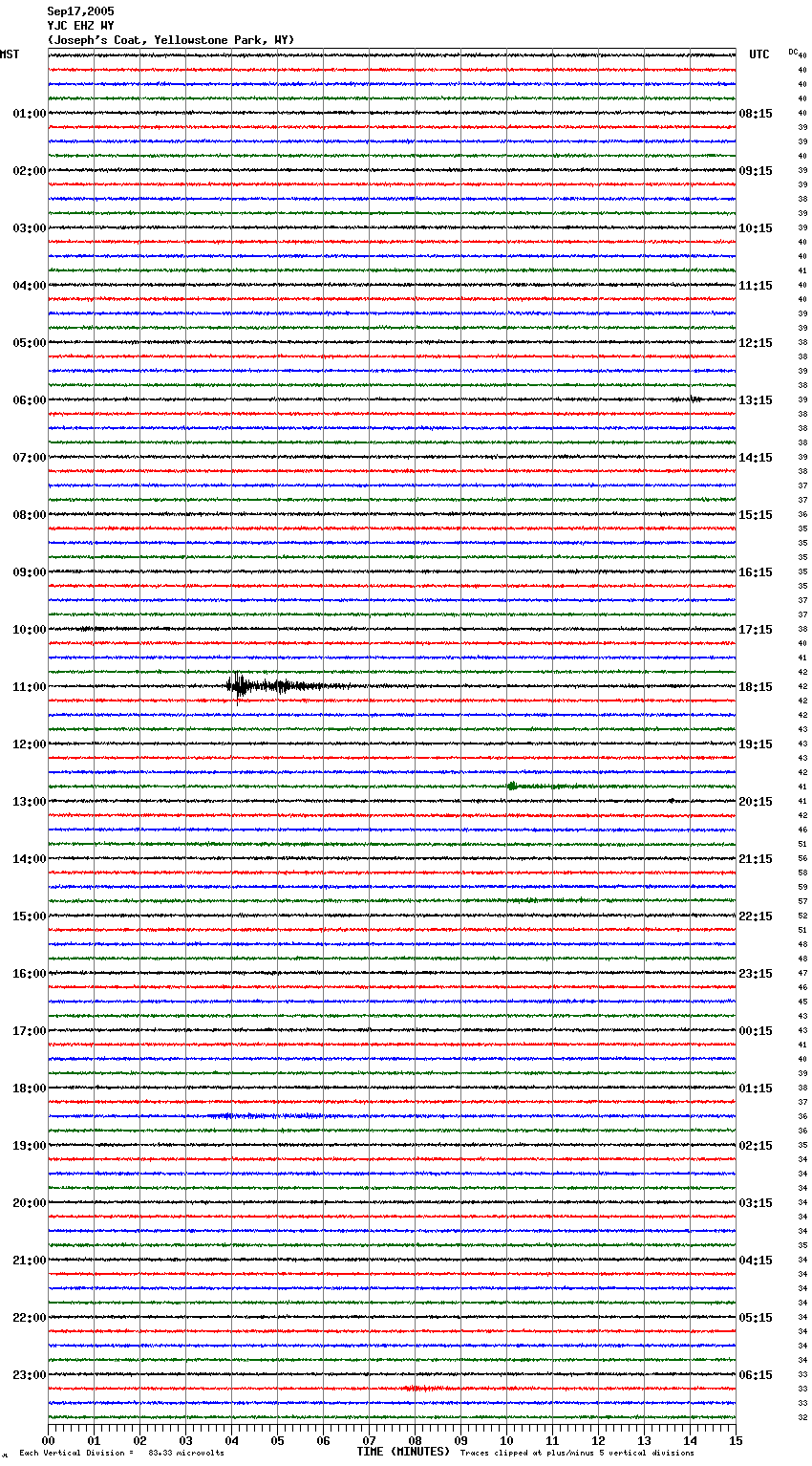Click the 17:00 MST time label
Viewport: 812px width, 1466px height.
(30, 1031)
